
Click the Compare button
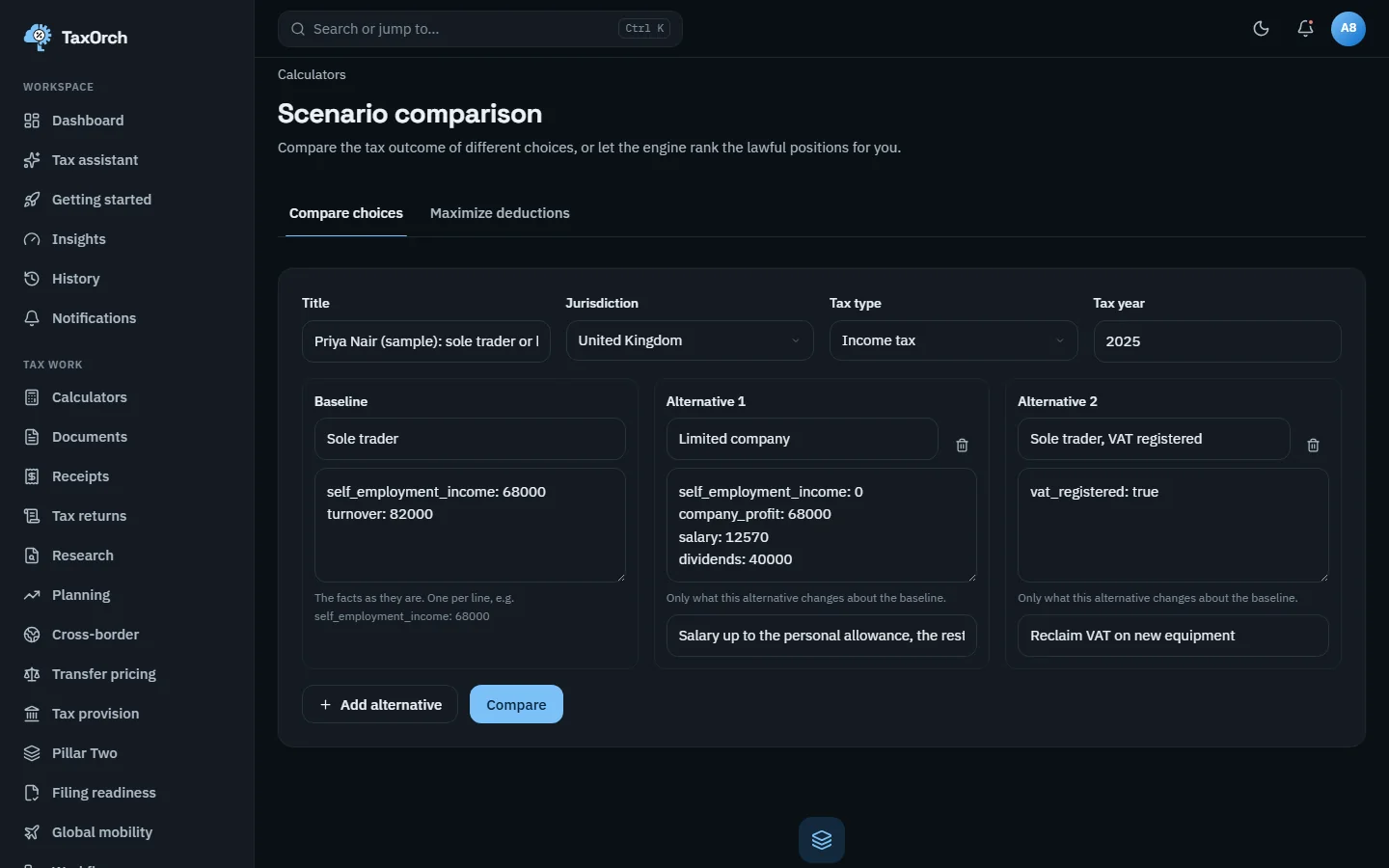[x=516, y=705]
